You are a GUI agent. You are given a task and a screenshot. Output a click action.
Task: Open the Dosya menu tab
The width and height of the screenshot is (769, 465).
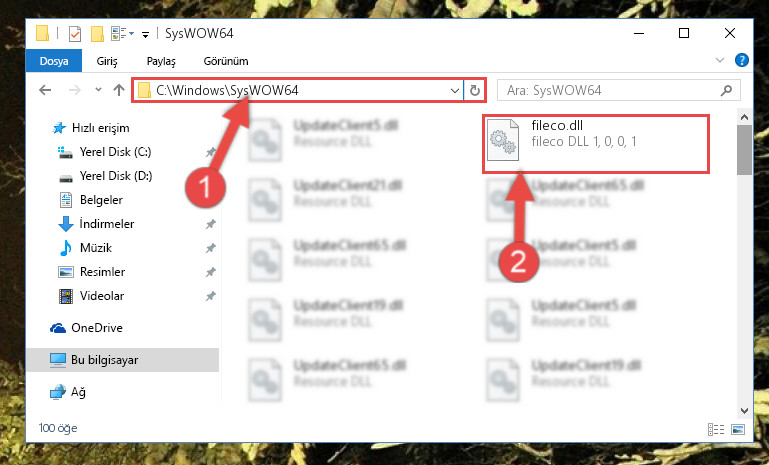tap(54, 61)
